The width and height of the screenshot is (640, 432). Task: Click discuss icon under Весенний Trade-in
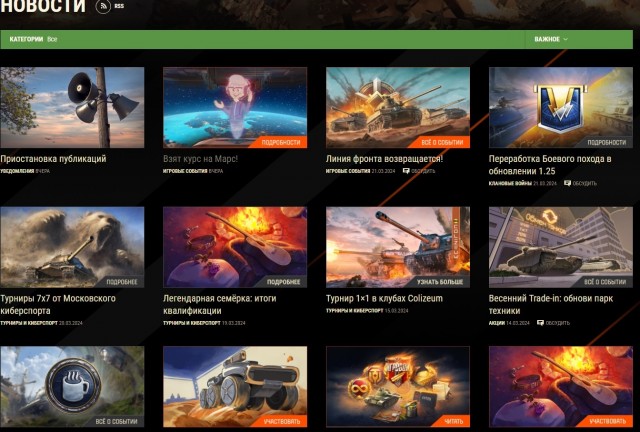click(x=540, y=323)
